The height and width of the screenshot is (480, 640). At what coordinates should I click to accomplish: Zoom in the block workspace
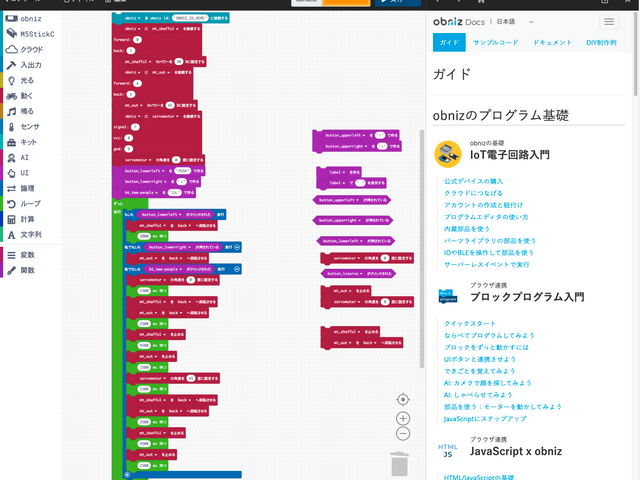(403, 418)
